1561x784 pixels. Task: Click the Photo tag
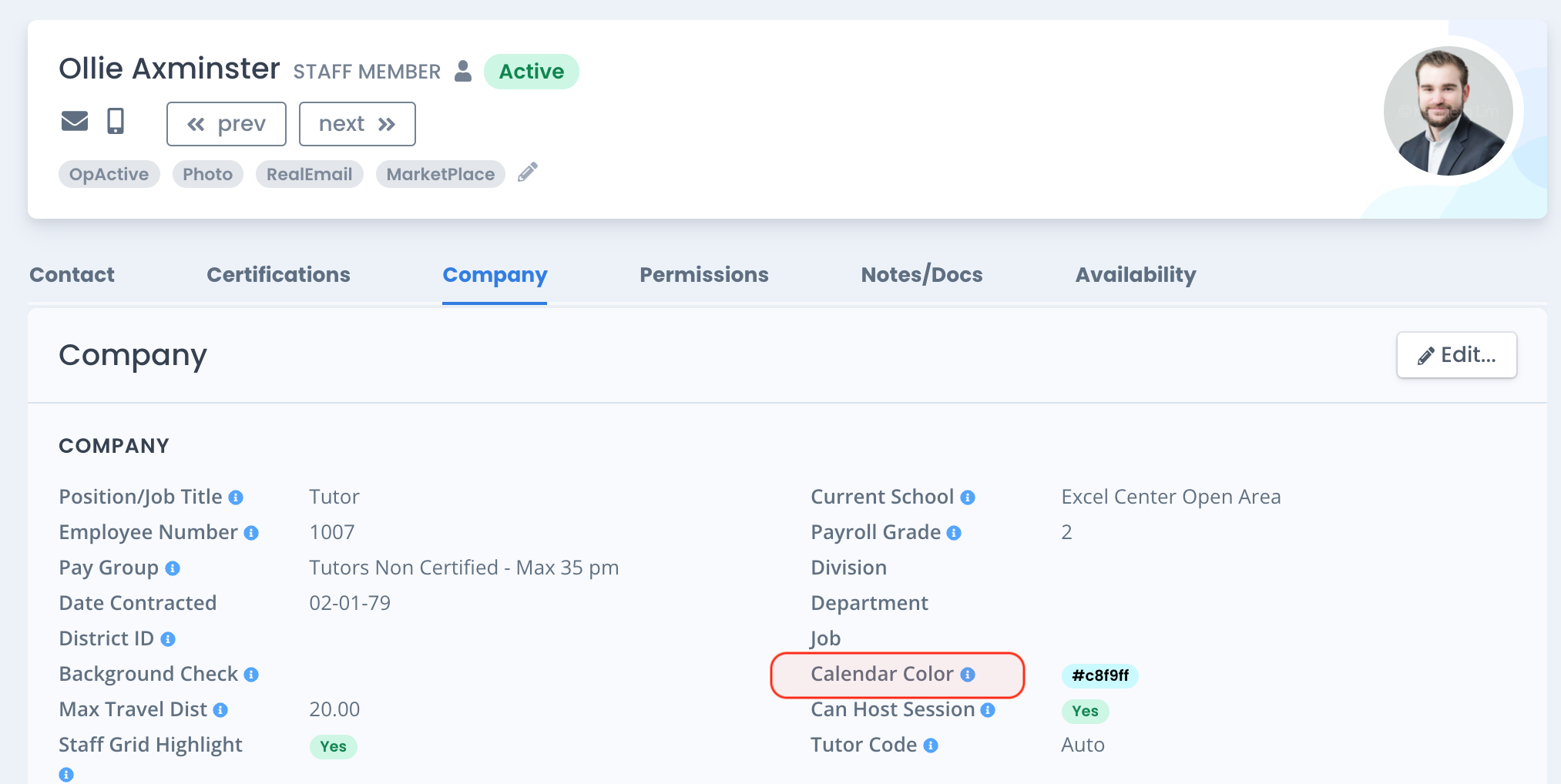208,174
